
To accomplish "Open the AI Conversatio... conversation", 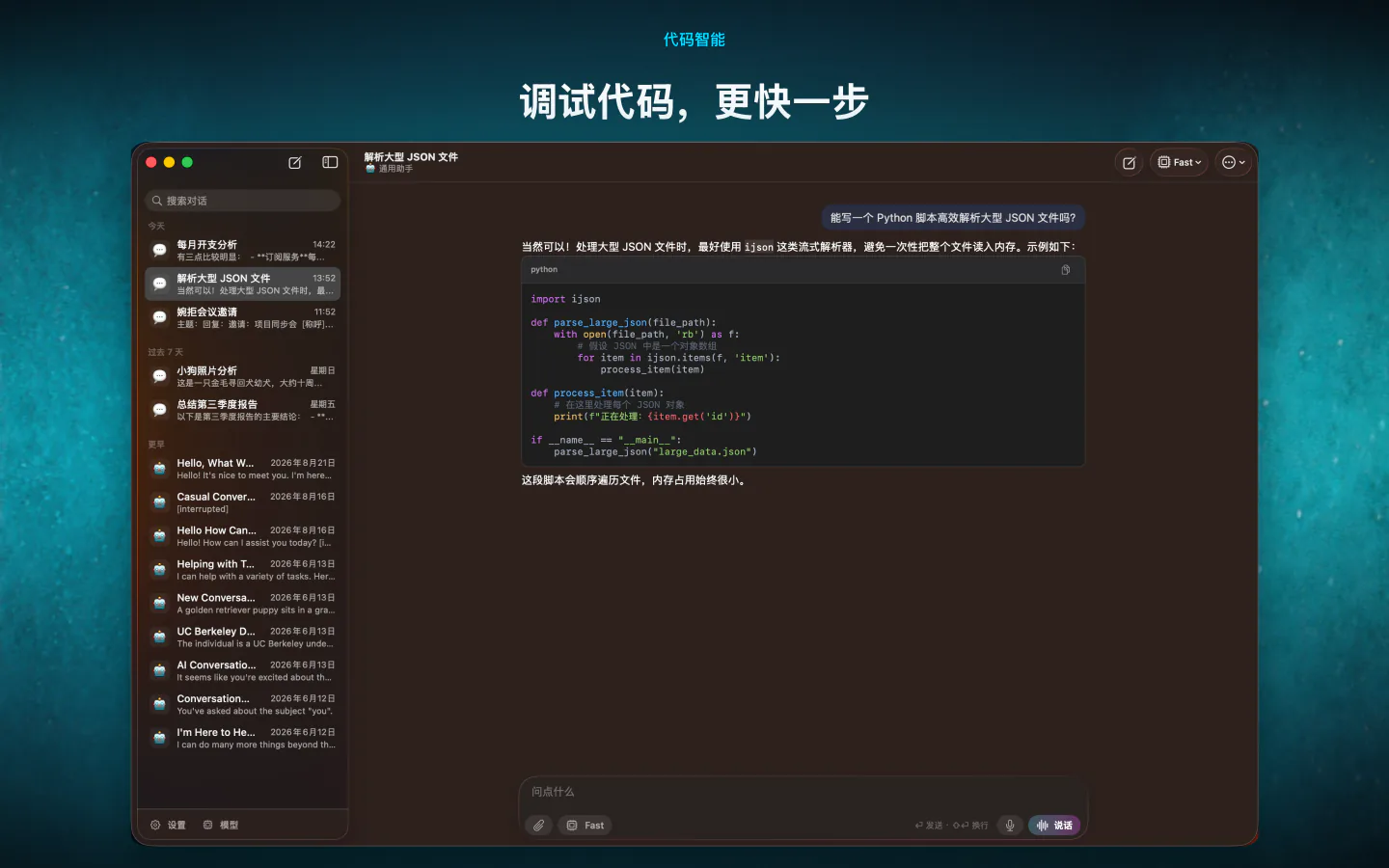I will (243, 672).
